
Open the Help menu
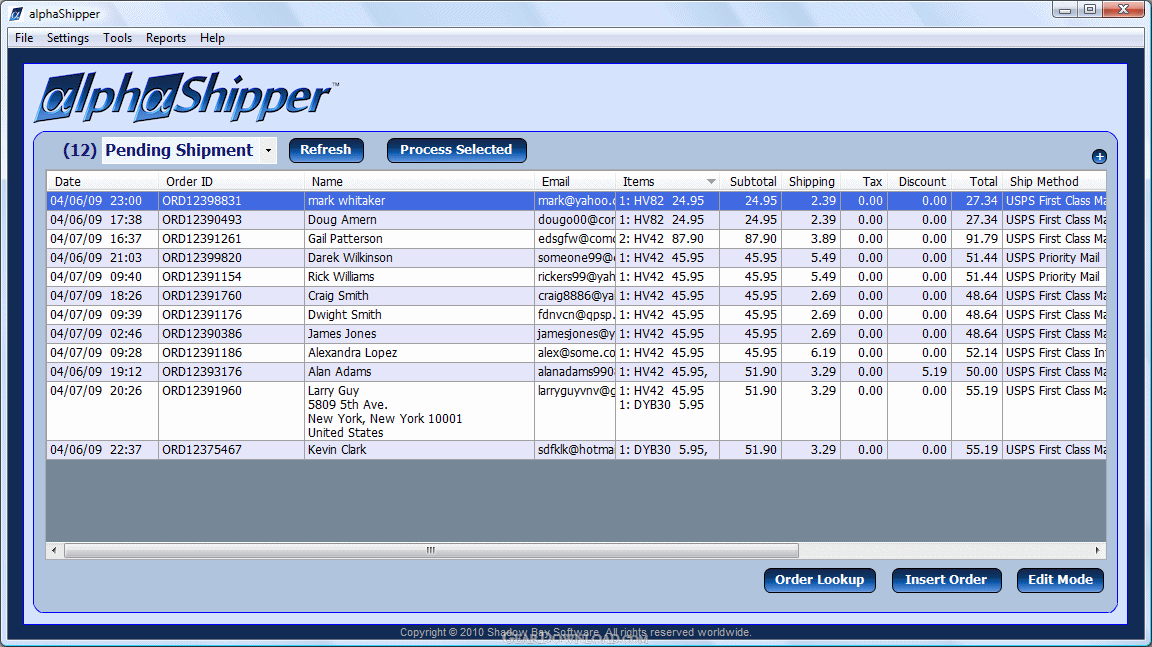click(212, 38)
